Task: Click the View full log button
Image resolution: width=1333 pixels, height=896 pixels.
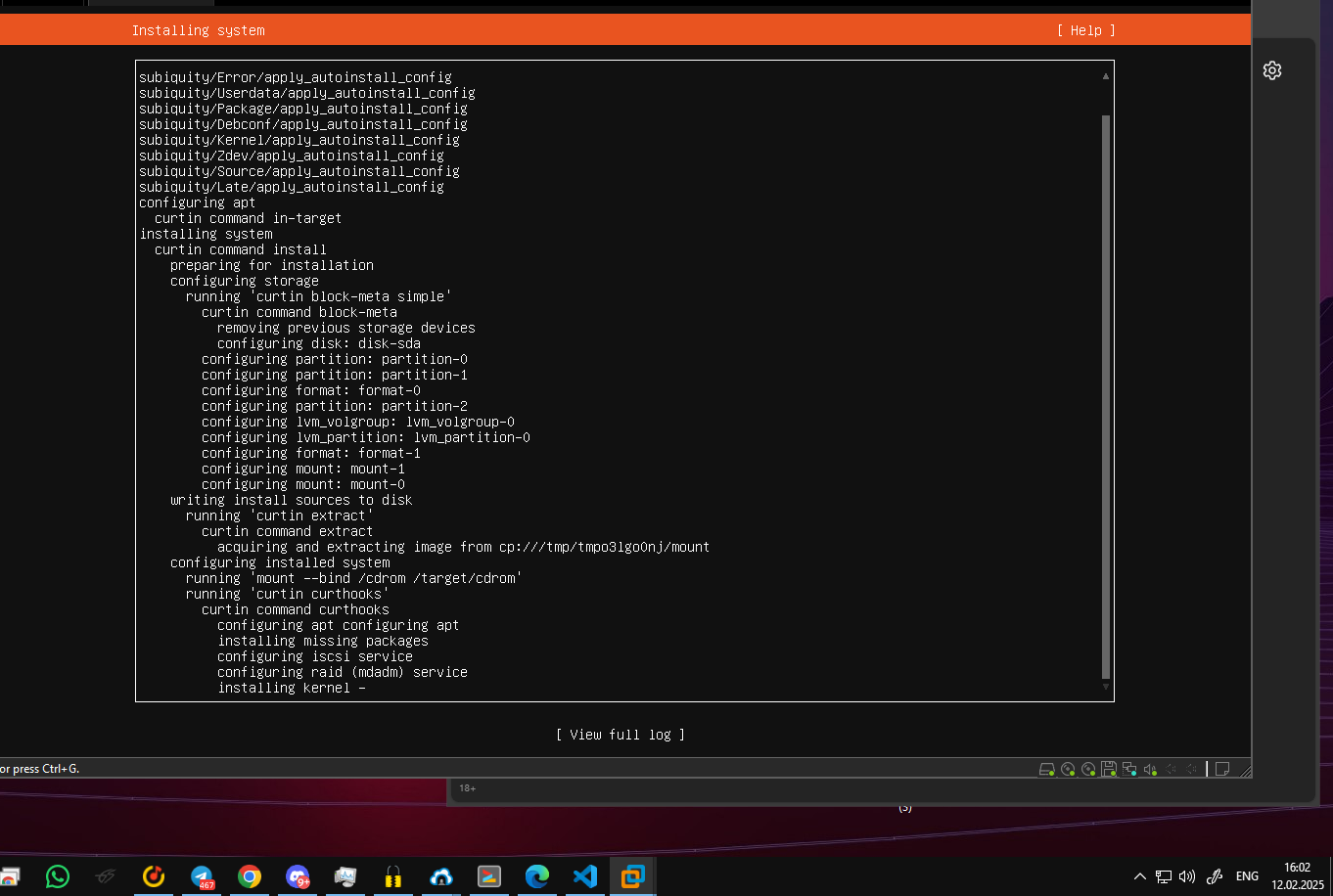Action: coord(621,735)
